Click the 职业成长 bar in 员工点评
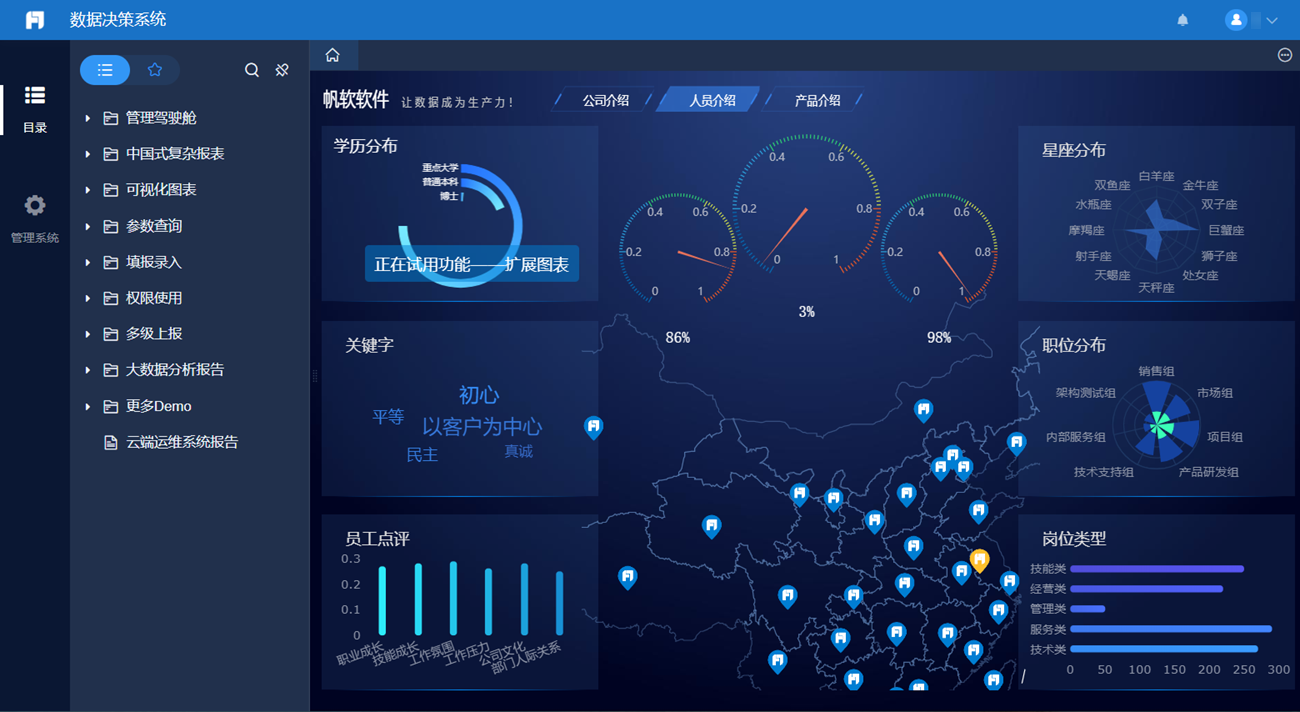 pyautogui.click(x=382, y=601)
